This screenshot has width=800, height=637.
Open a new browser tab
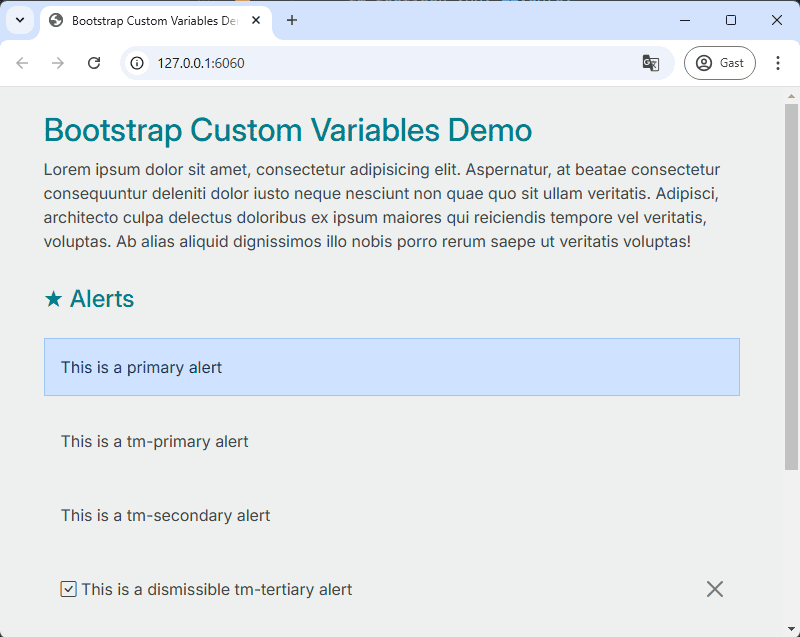click(292, 20)
